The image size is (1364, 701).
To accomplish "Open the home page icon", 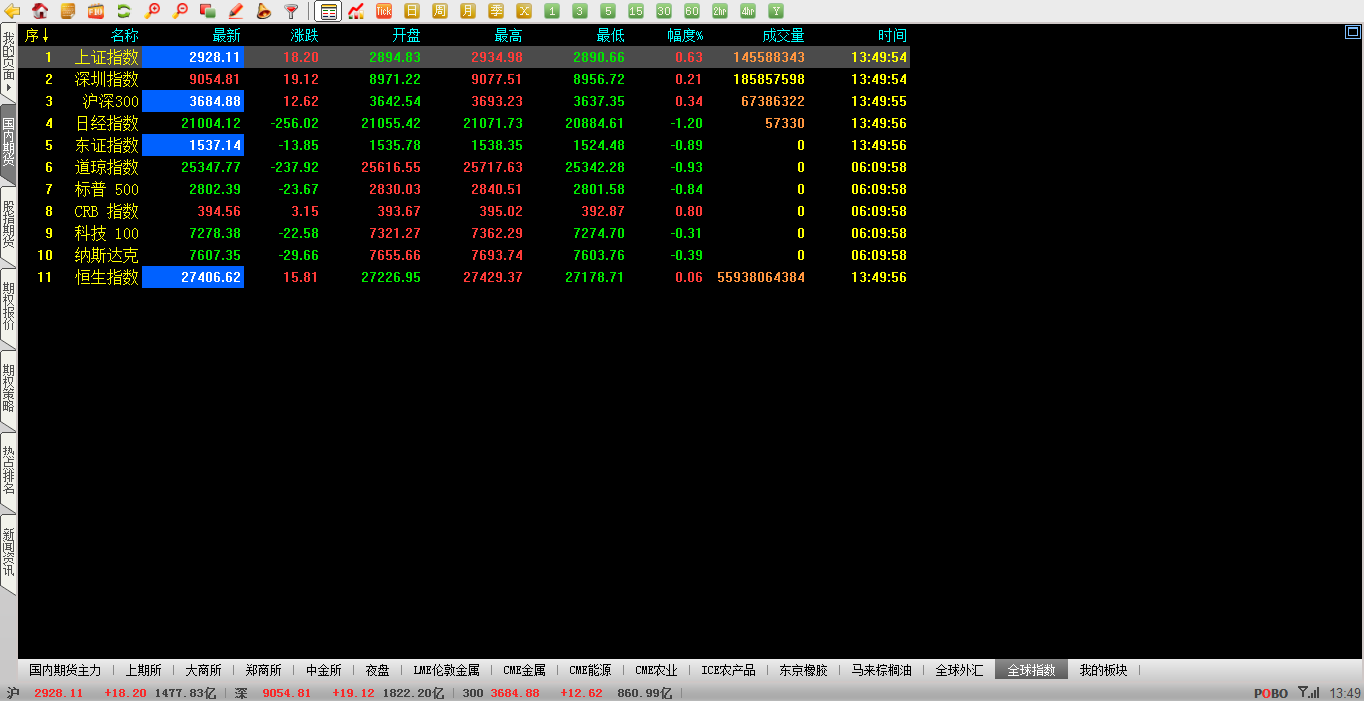I will point(40,11).
